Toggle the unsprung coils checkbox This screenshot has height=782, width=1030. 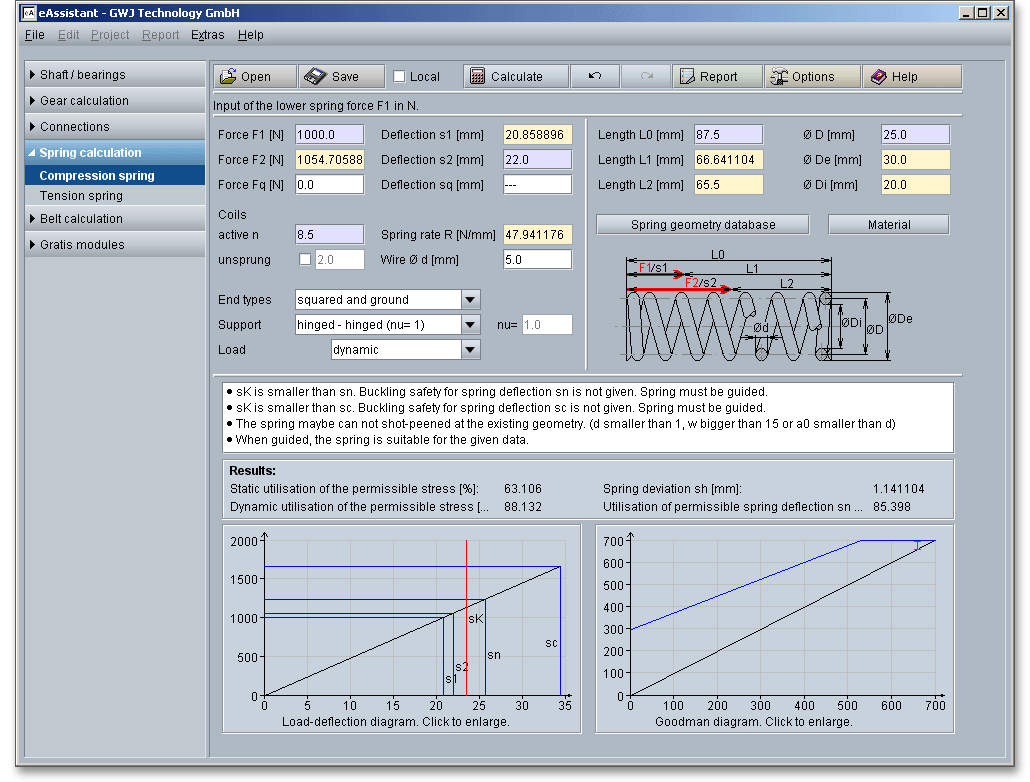coord(306,260)
